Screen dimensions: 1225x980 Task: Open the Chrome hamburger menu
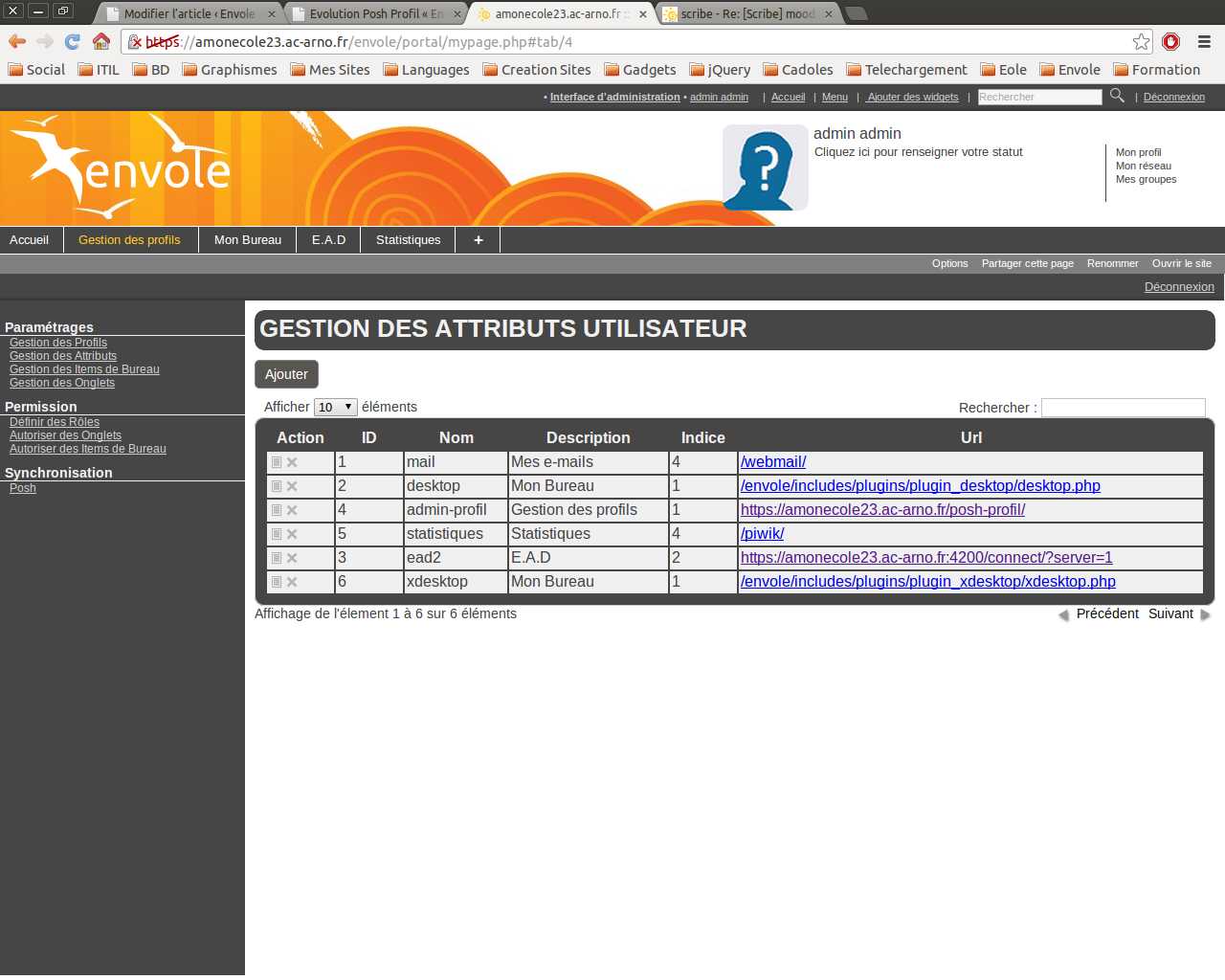[x=1204, y=41]
